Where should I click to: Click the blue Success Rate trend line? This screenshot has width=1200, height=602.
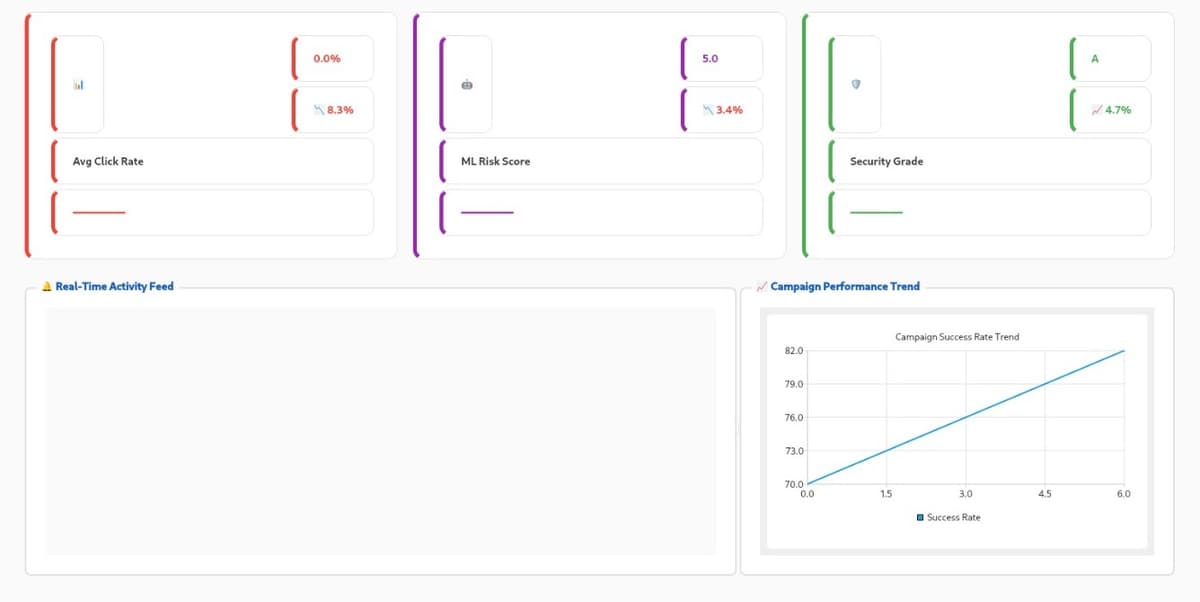(964, 416)
